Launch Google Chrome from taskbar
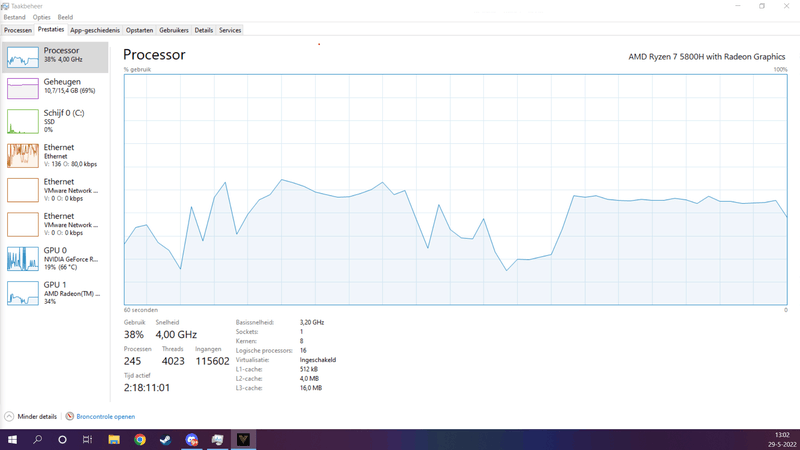Screen dimensions: 800x450 (140, 439)
